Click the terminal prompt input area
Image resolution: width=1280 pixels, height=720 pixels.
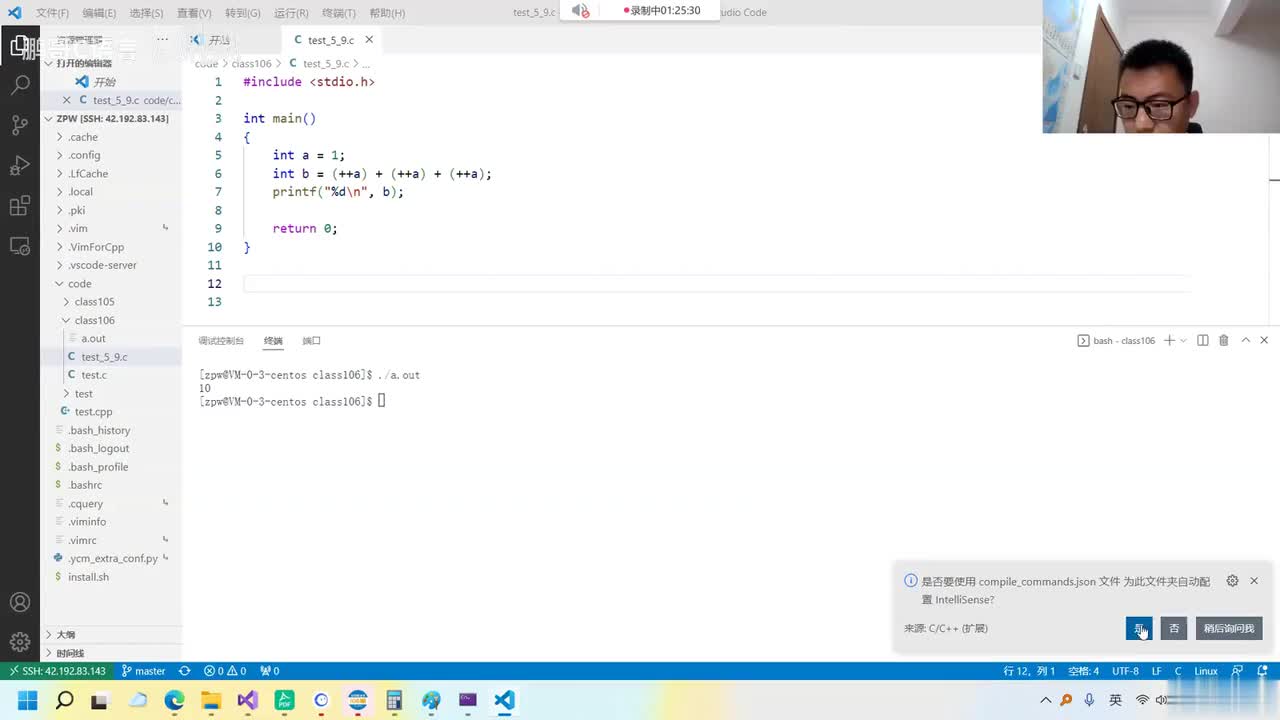(x=381, y=401)
